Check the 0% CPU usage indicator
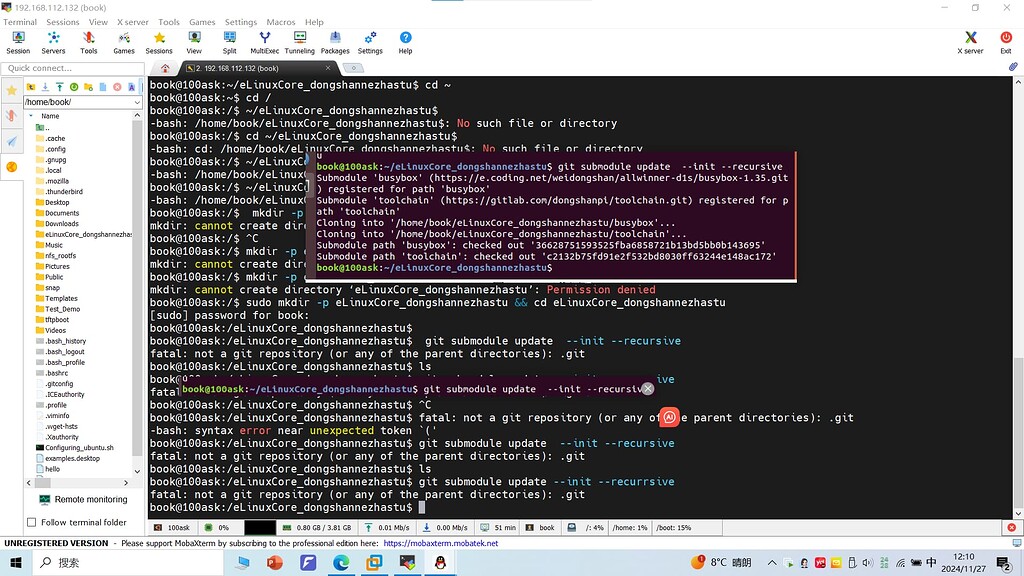Screen dimensions: 1024x576 click(x=219, y=527)
